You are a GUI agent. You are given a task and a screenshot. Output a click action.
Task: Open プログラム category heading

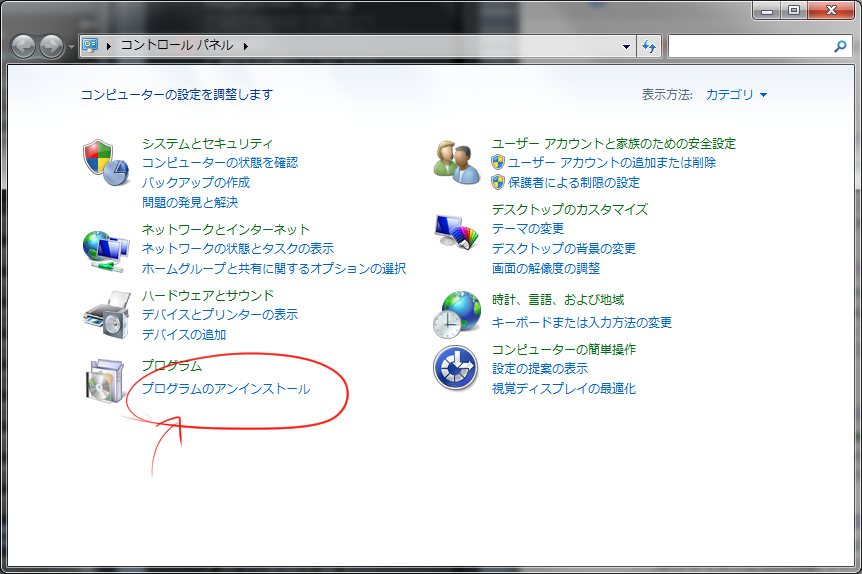(172, 366)
